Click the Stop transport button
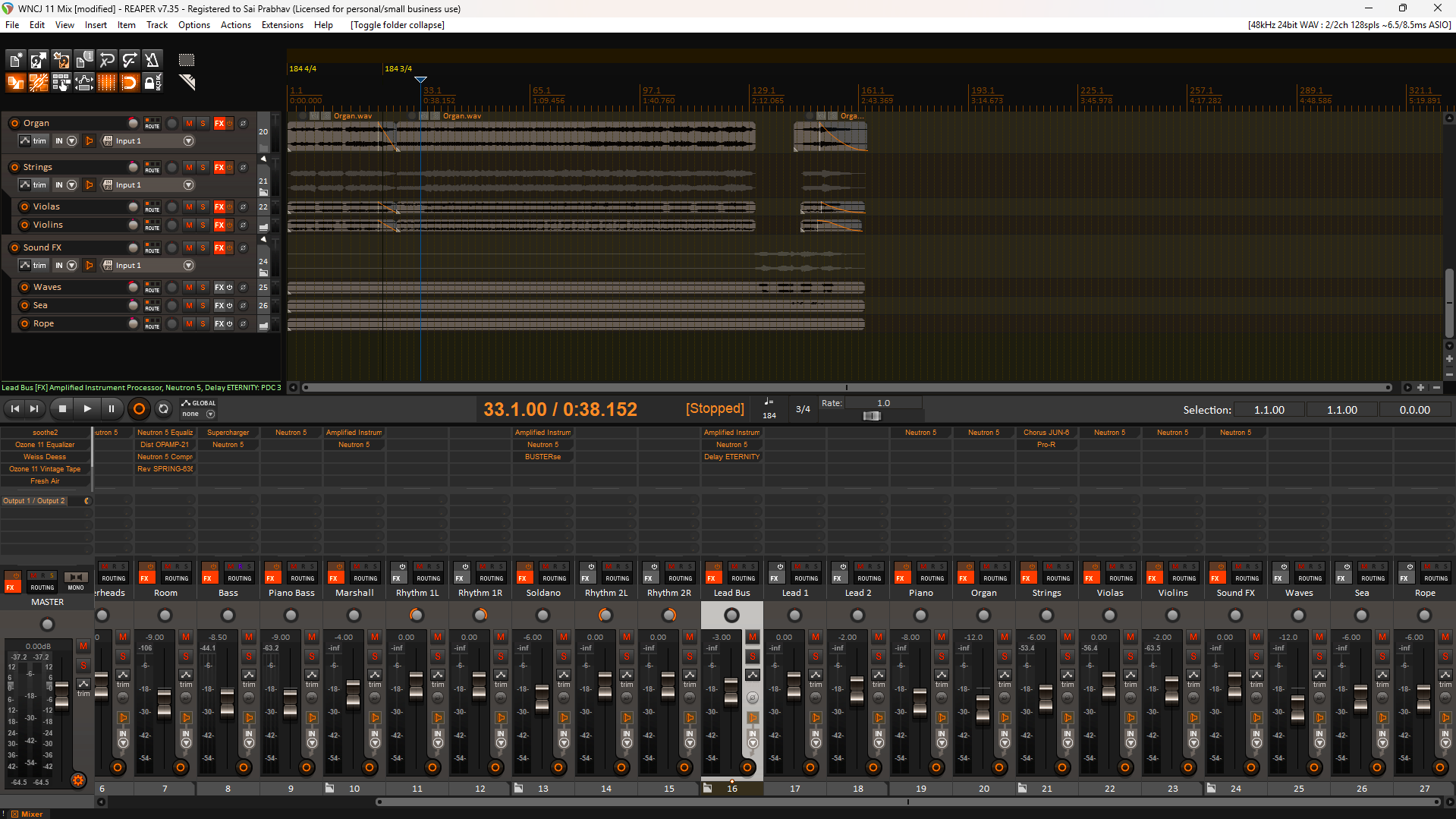The height and width of the screenshot is (819, 1456). (62, 409)
